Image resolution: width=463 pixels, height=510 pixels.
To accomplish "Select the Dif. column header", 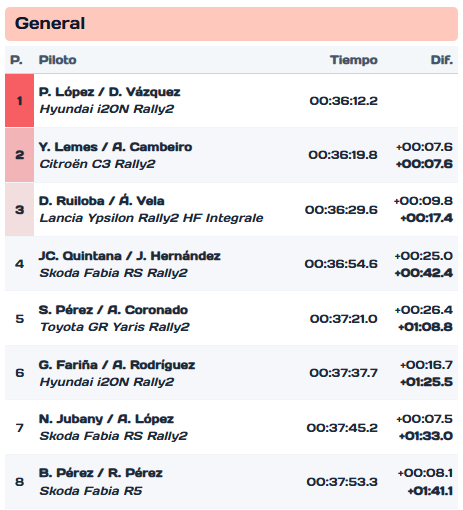I will [442, 60].
